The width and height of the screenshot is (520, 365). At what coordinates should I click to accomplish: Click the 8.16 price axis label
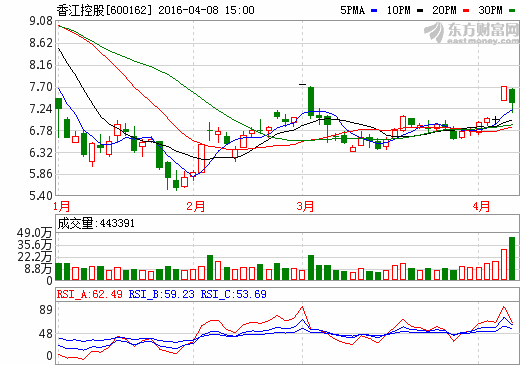coord(41,65)
